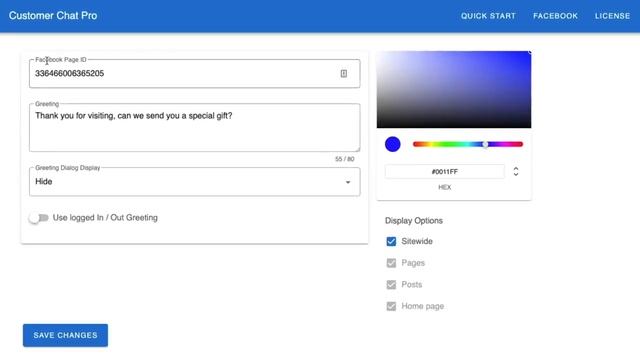The image size is (640, 360).
Task: Click into the Greeting text area
Action: [x=195, y=127]
